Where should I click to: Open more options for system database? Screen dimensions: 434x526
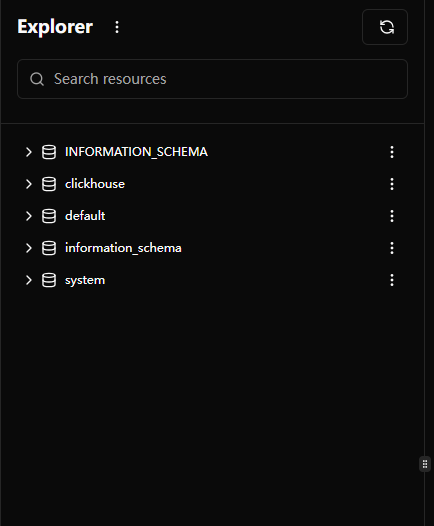392,280
